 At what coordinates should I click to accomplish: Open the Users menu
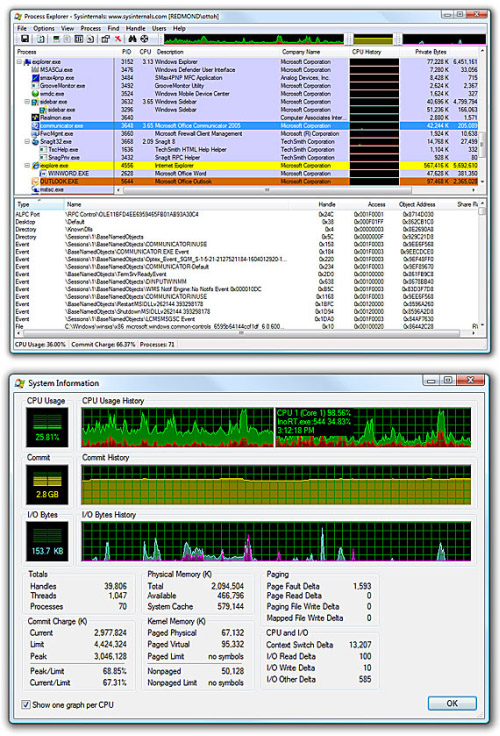tap(159, 29)
